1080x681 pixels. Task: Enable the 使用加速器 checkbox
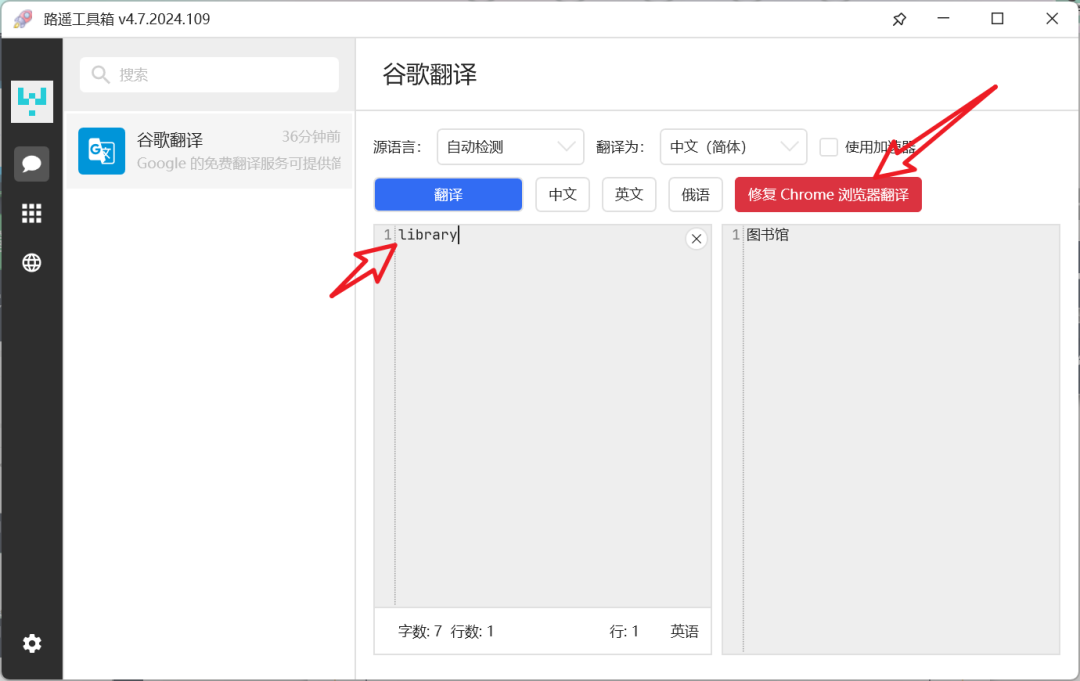829,147
